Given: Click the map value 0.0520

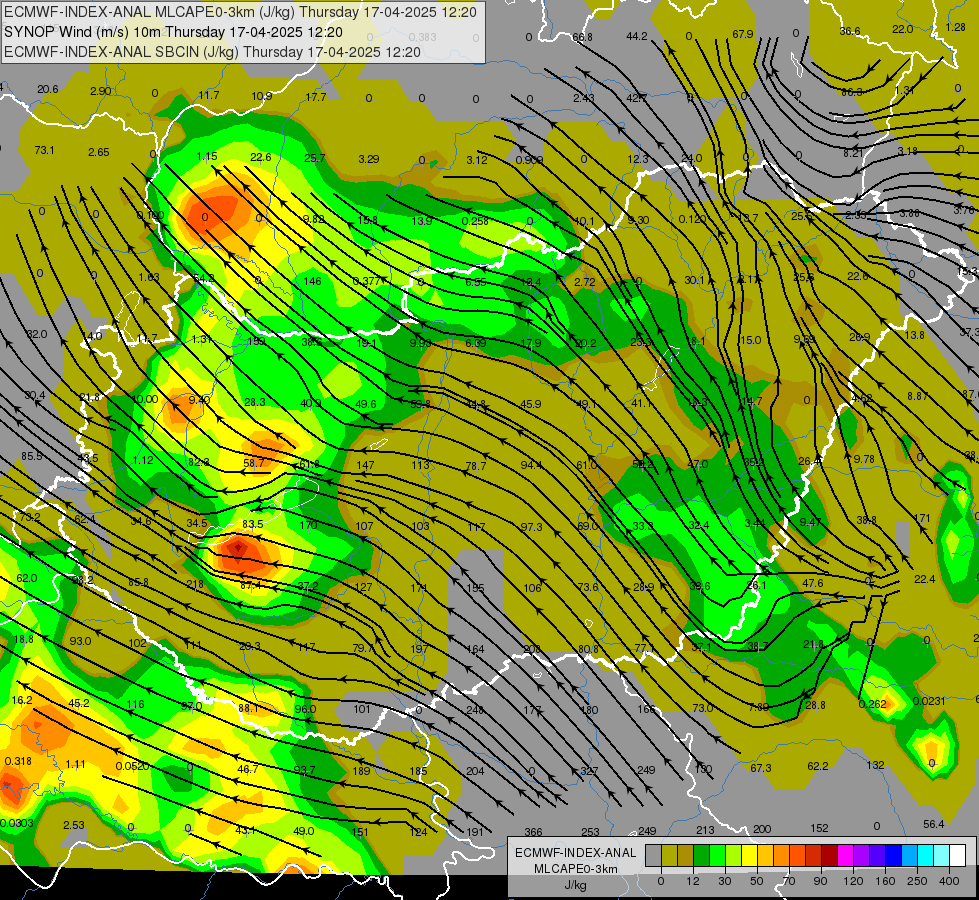Looking at the screenshot, I should 132,766.
